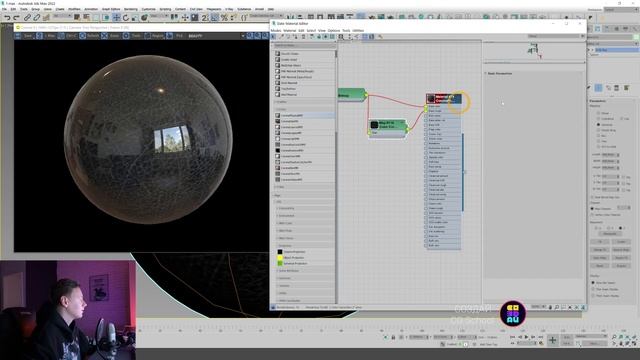The width and height of the screenshot is (640, 360).
Task: Activate the Select and Move tool
Action: pos(116,18)
